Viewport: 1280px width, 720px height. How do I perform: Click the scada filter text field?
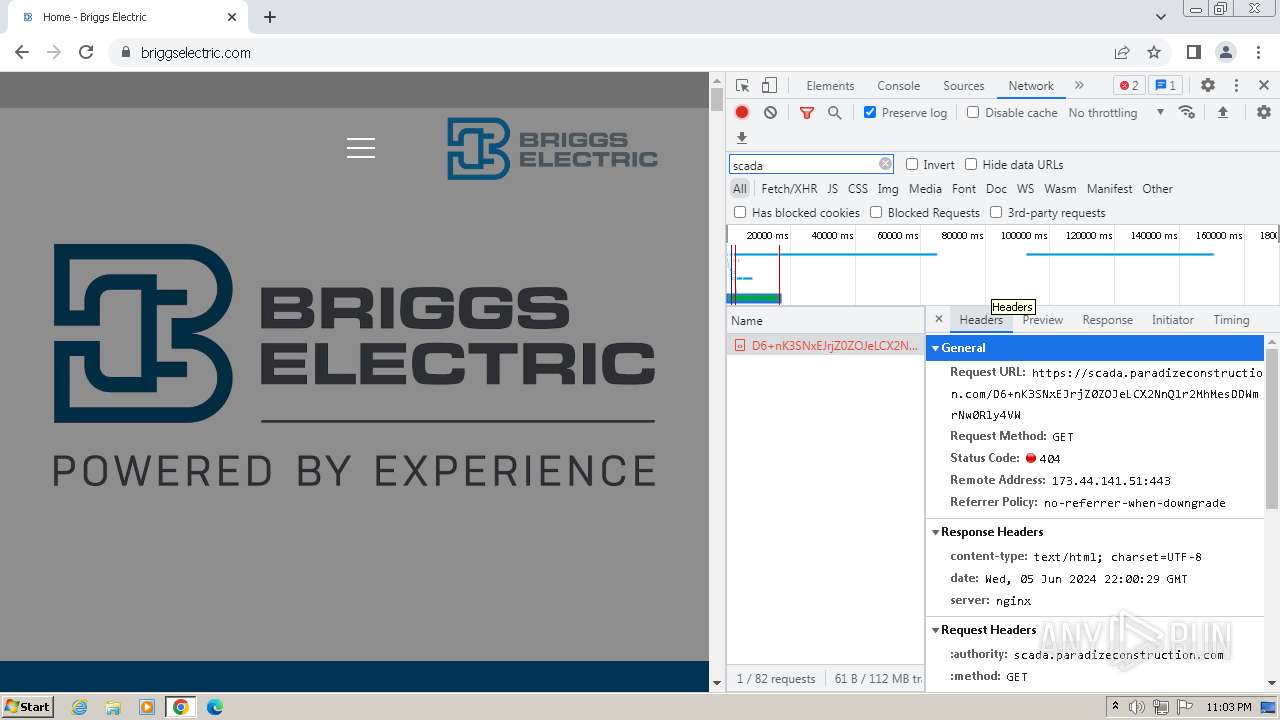(x=803, y=165)
